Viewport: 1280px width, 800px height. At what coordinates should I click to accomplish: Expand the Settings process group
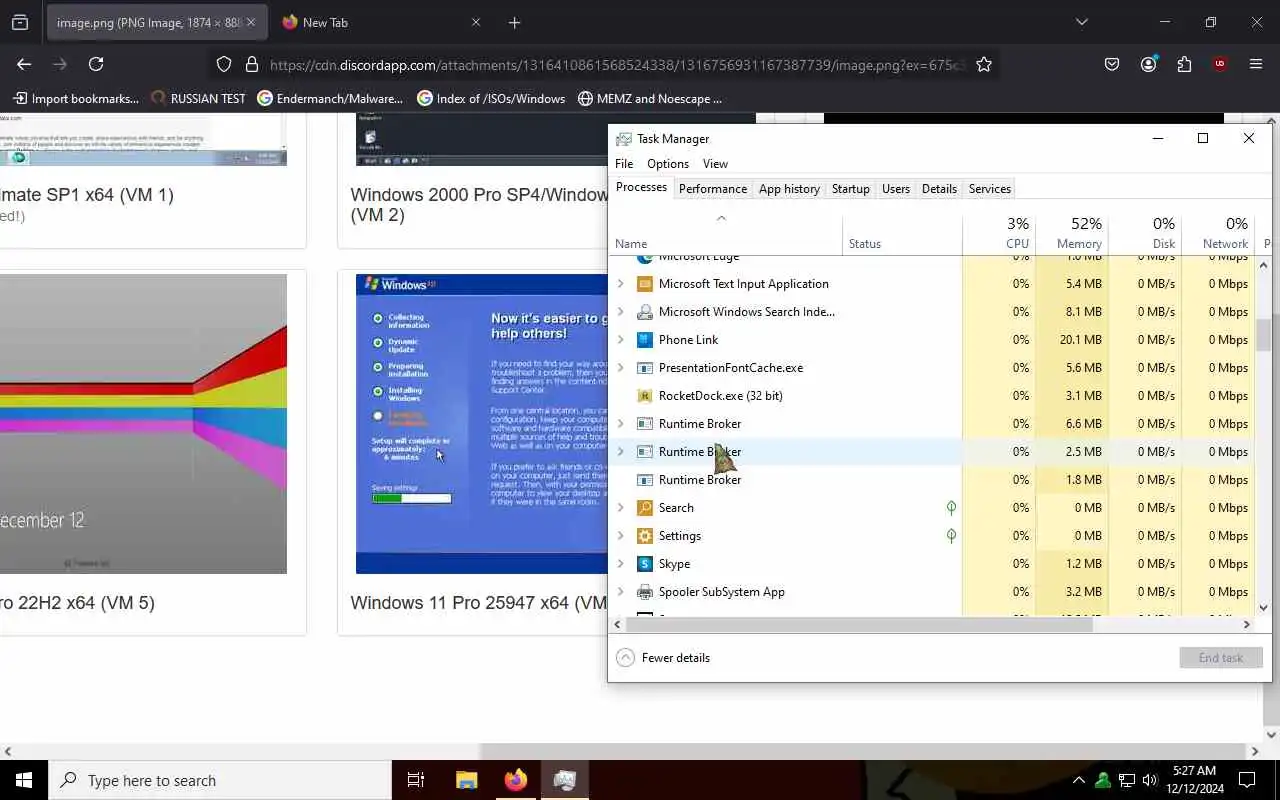(x=620, y=536)
